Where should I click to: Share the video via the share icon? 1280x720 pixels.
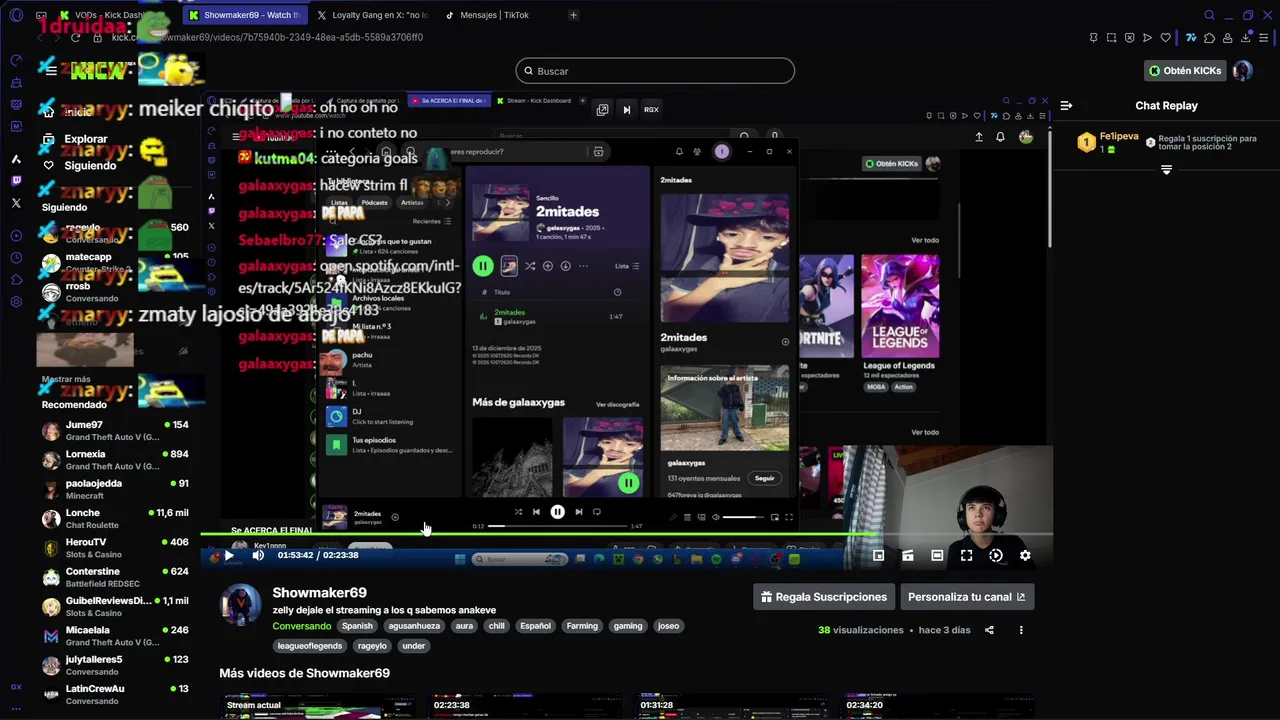tap(989, 630)
